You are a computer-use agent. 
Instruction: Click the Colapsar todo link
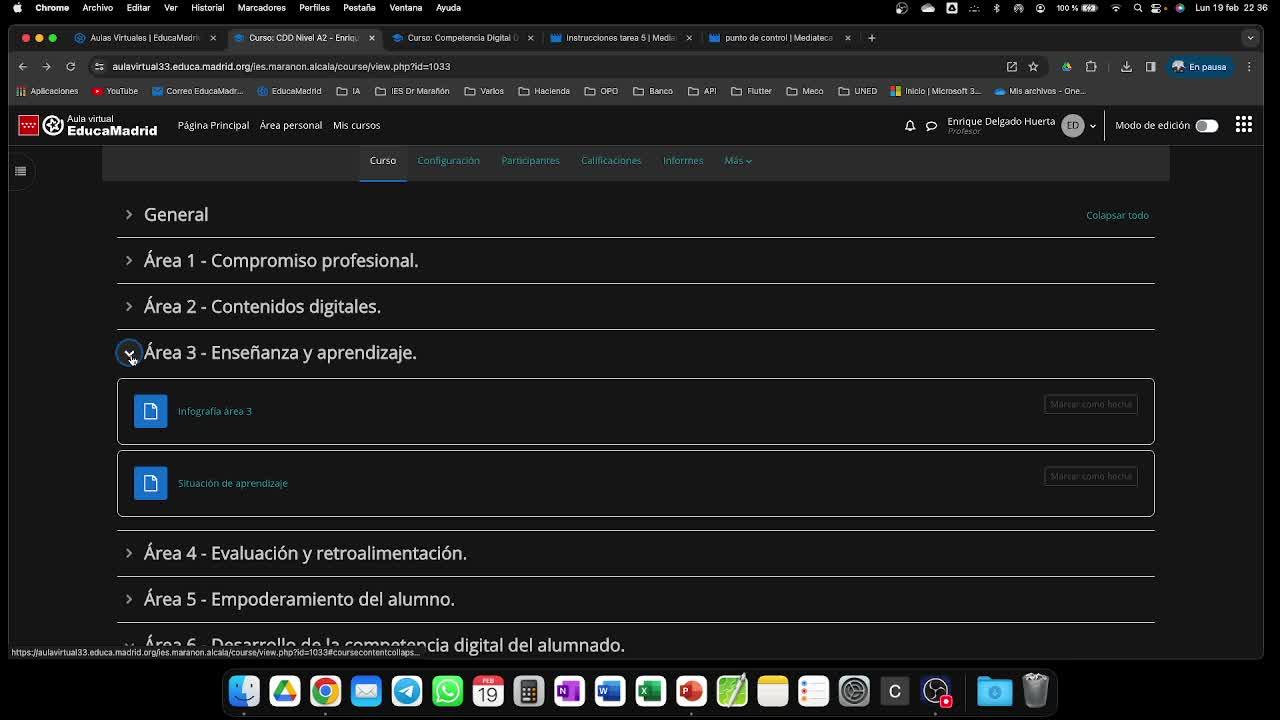(1117, 215)
